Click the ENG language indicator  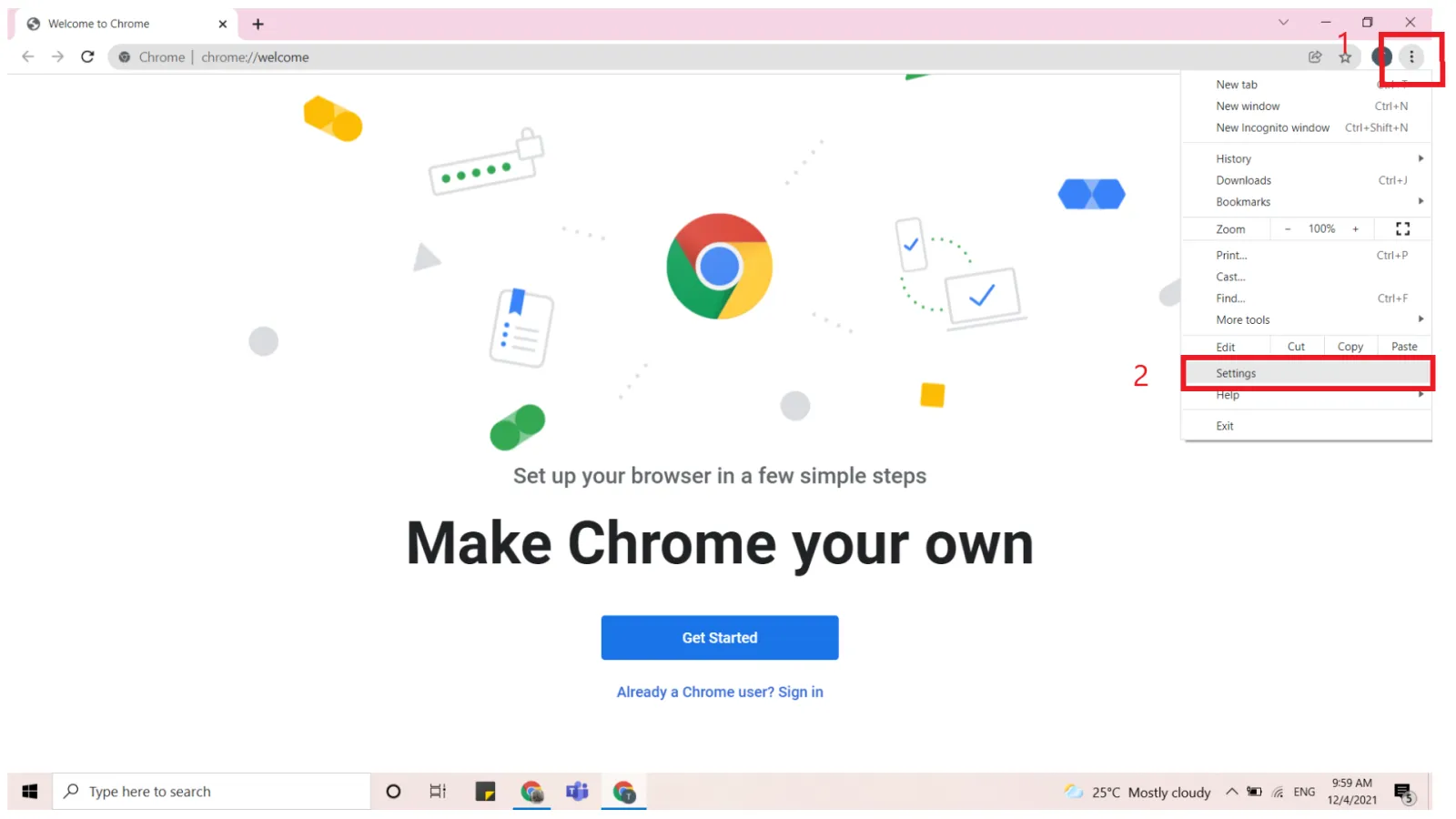(1304, 793)
